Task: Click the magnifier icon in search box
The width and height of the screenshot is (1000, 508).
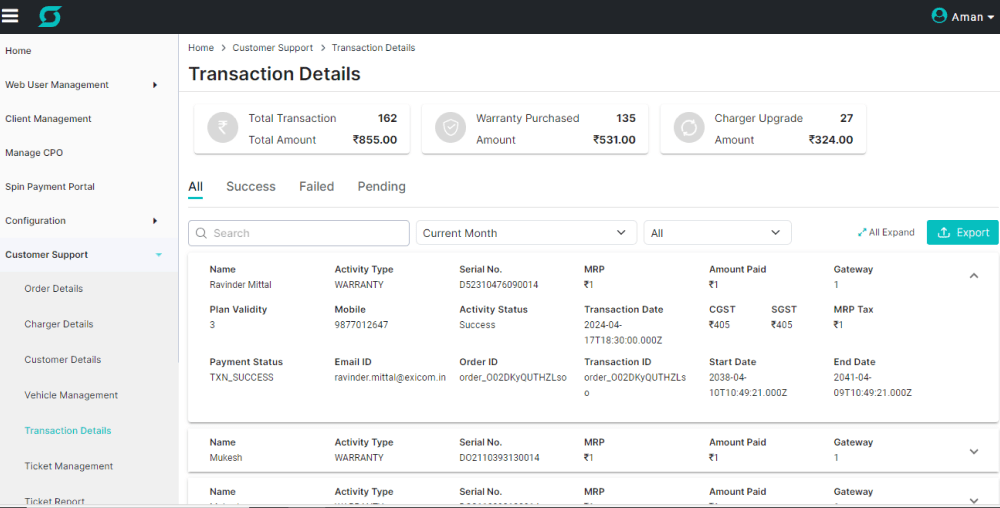Action: pyautogui.click(x=201, y=233)
